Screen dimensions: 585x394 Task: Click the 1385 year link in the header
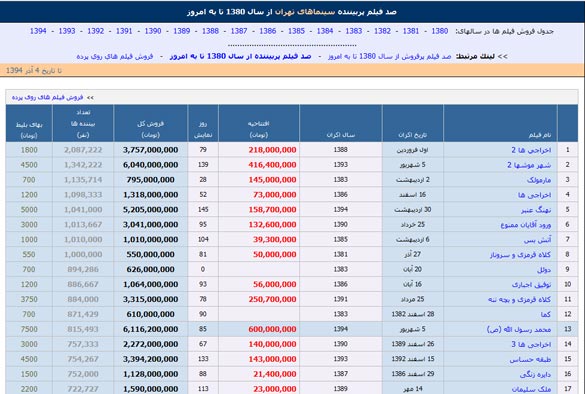296,31
